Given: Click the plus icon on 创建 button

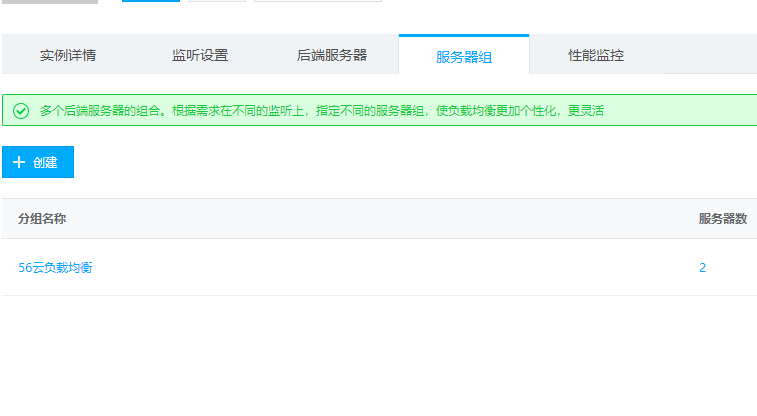Looking at the screenshot, I should click(19, 162).
